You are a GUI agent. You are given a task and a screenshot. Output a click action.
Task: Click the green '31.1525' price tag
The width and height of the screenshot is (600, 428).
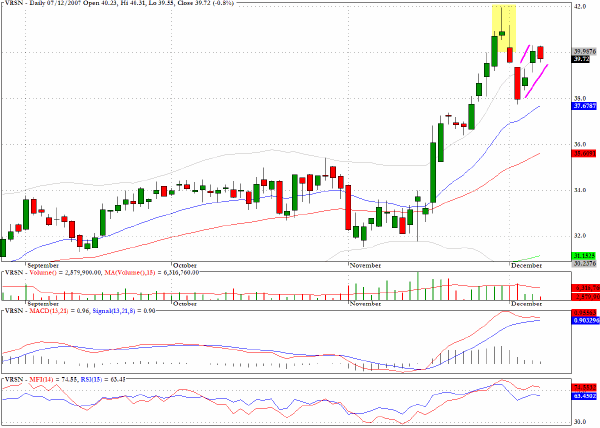coord(584,255)
